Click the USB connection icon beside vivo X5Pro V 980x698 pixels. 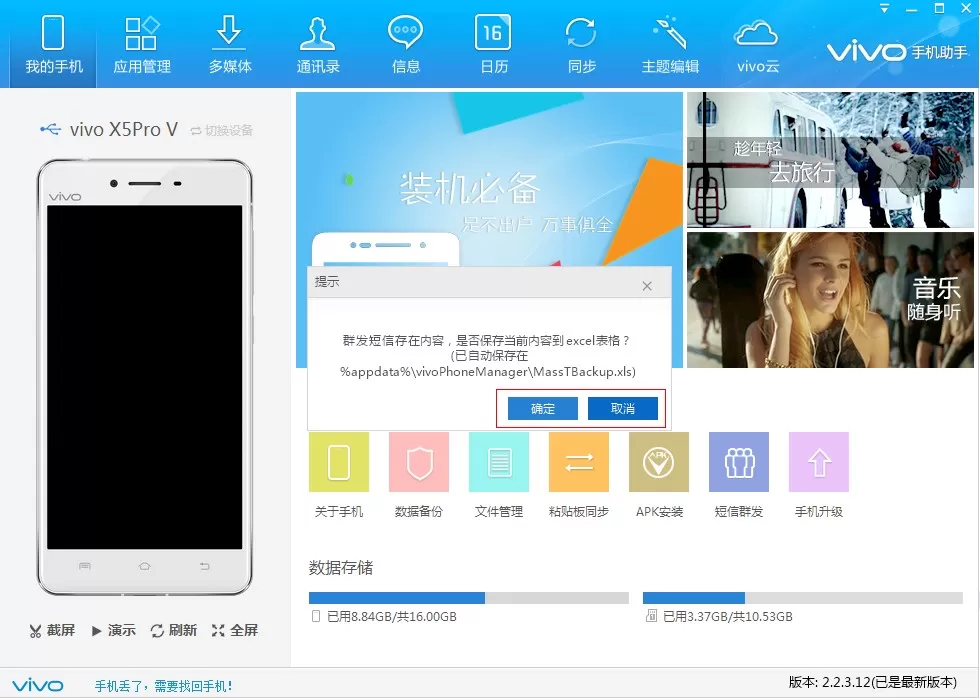coord(51,129)
